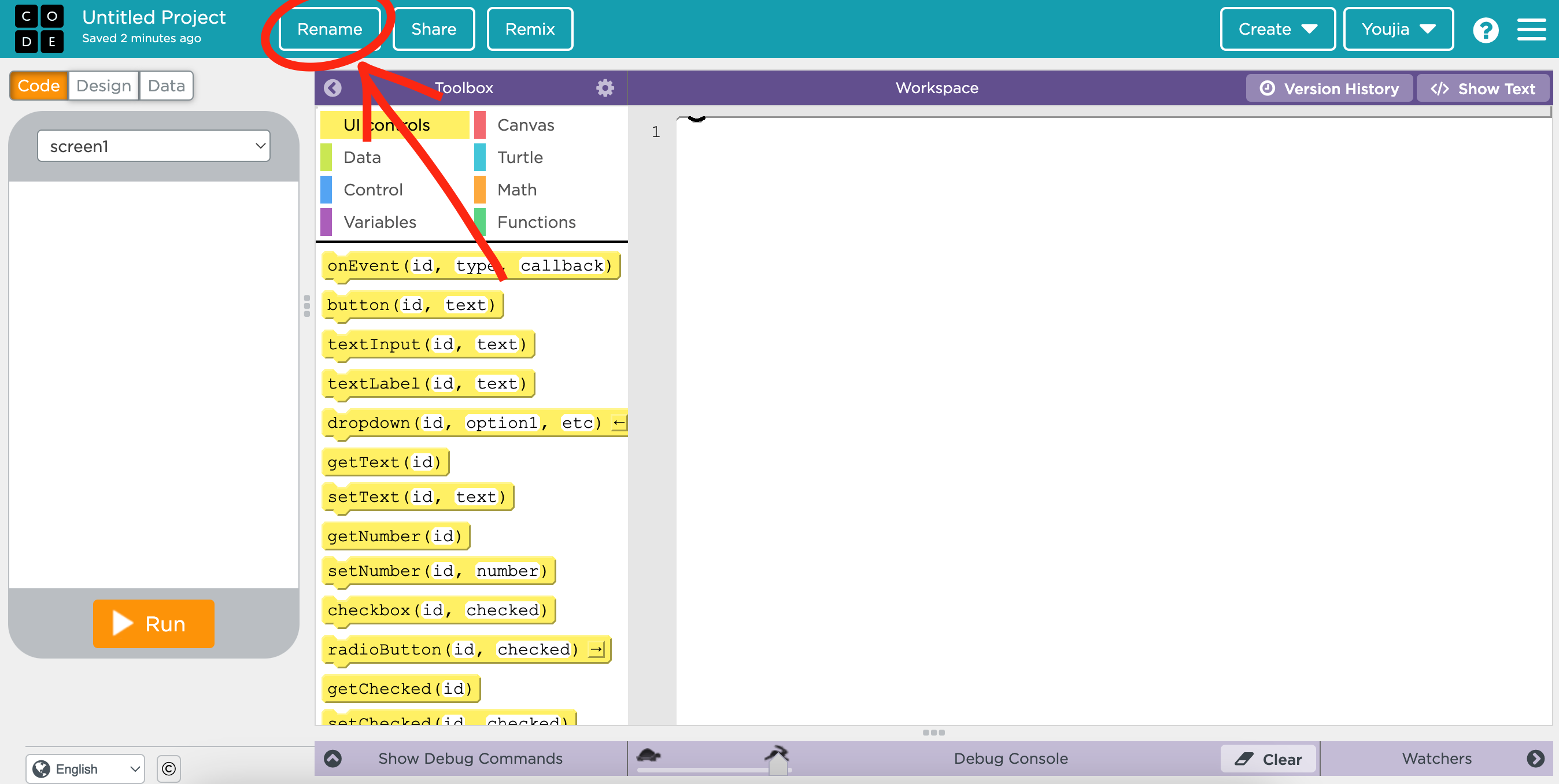Open the Canvas block category
This screenshot has height=784, width=1559.
[x=525, y=125]
